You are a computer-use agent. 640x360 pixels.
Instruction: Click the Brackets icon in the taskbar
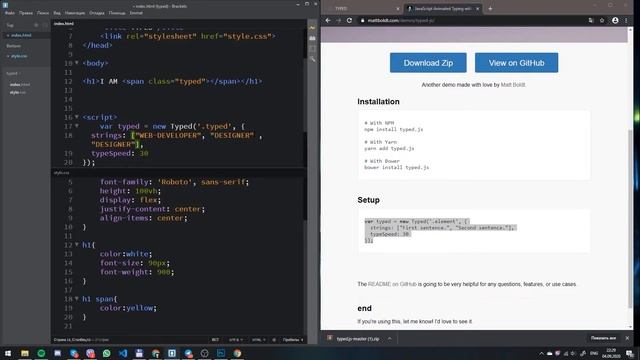click(x=172, y=353)
